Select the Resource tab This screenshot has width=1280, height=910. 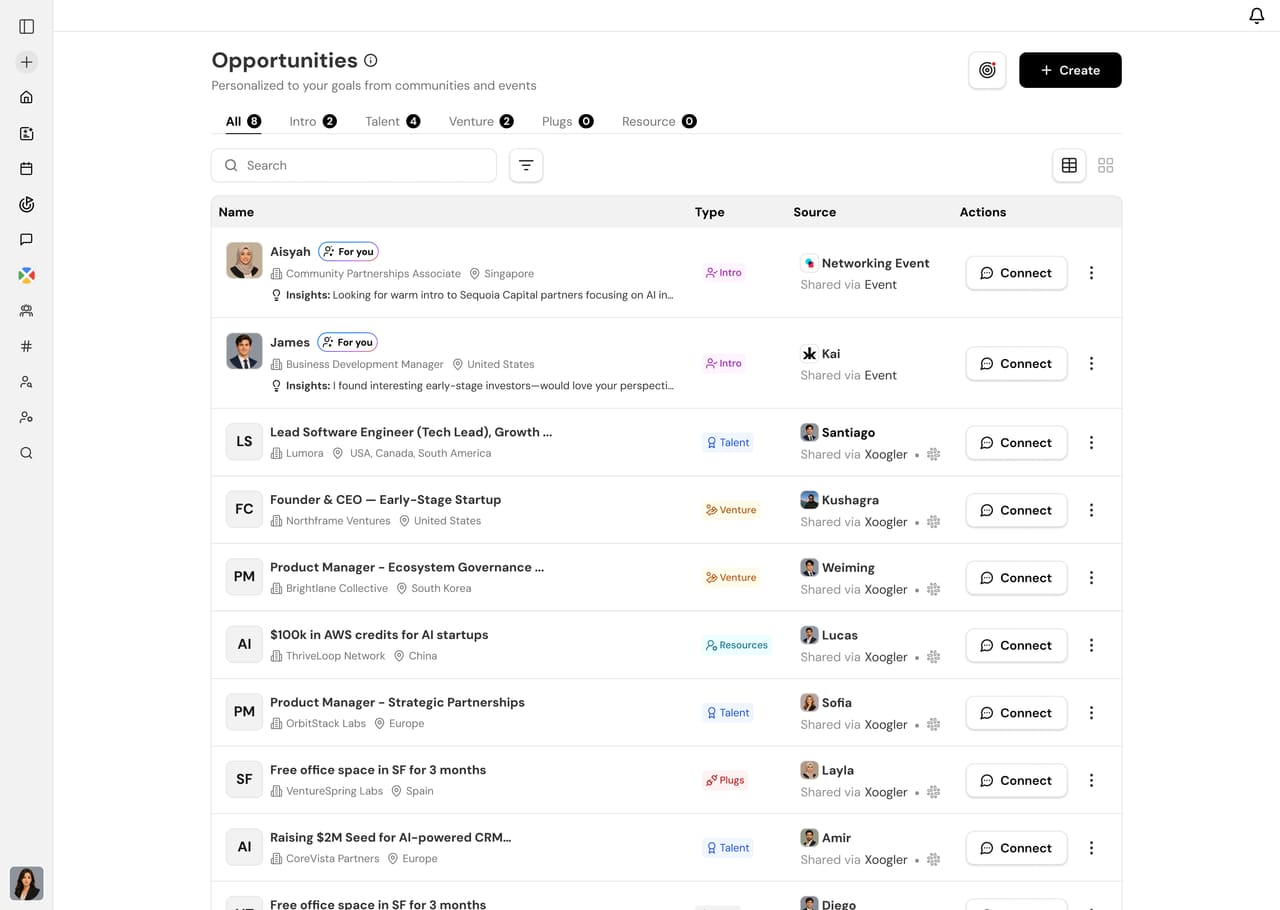pyautogui.click(x=659, y=121)
